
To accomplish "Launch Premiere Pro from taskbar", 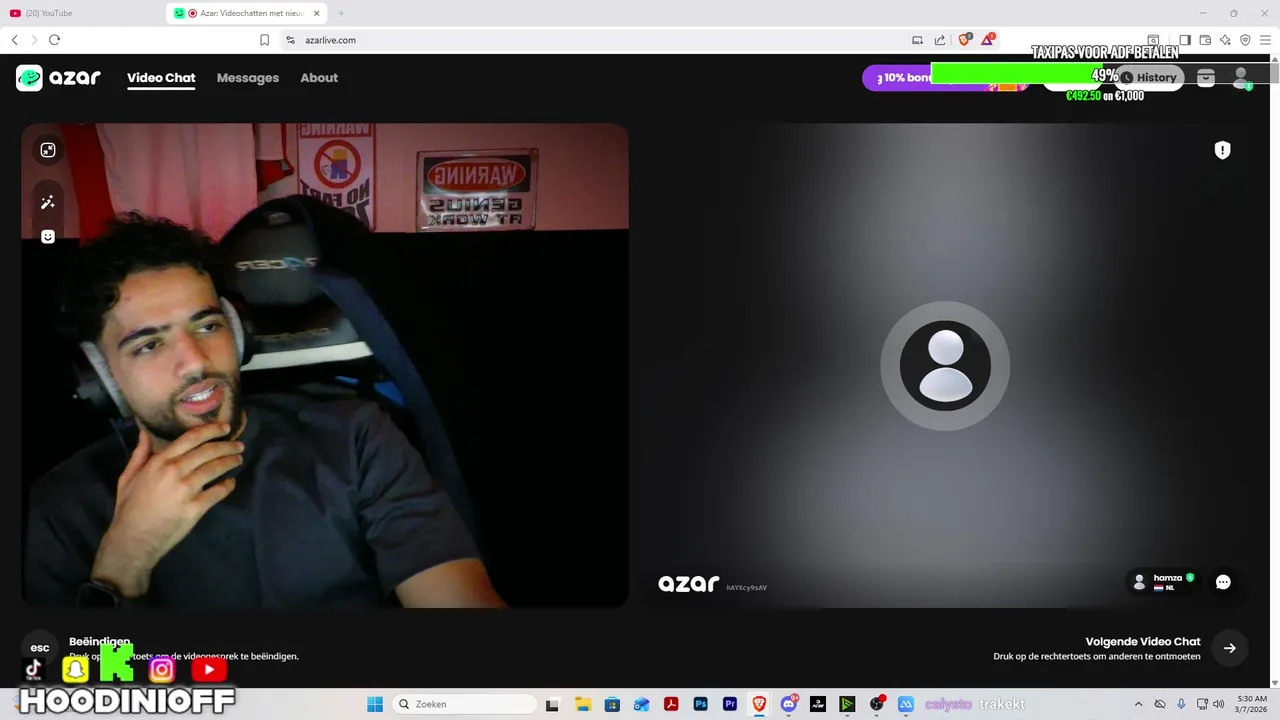I will [730, 704].
